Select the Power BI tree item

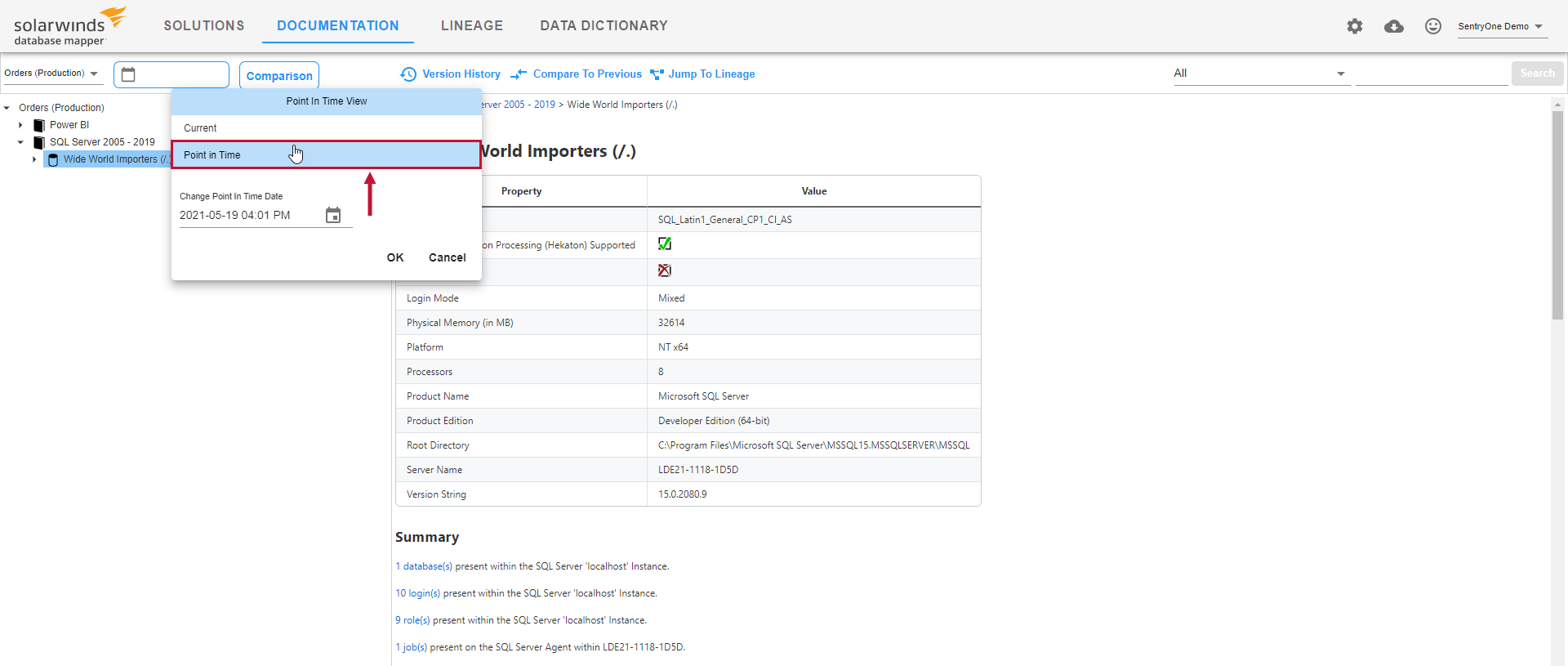point(69,125)
